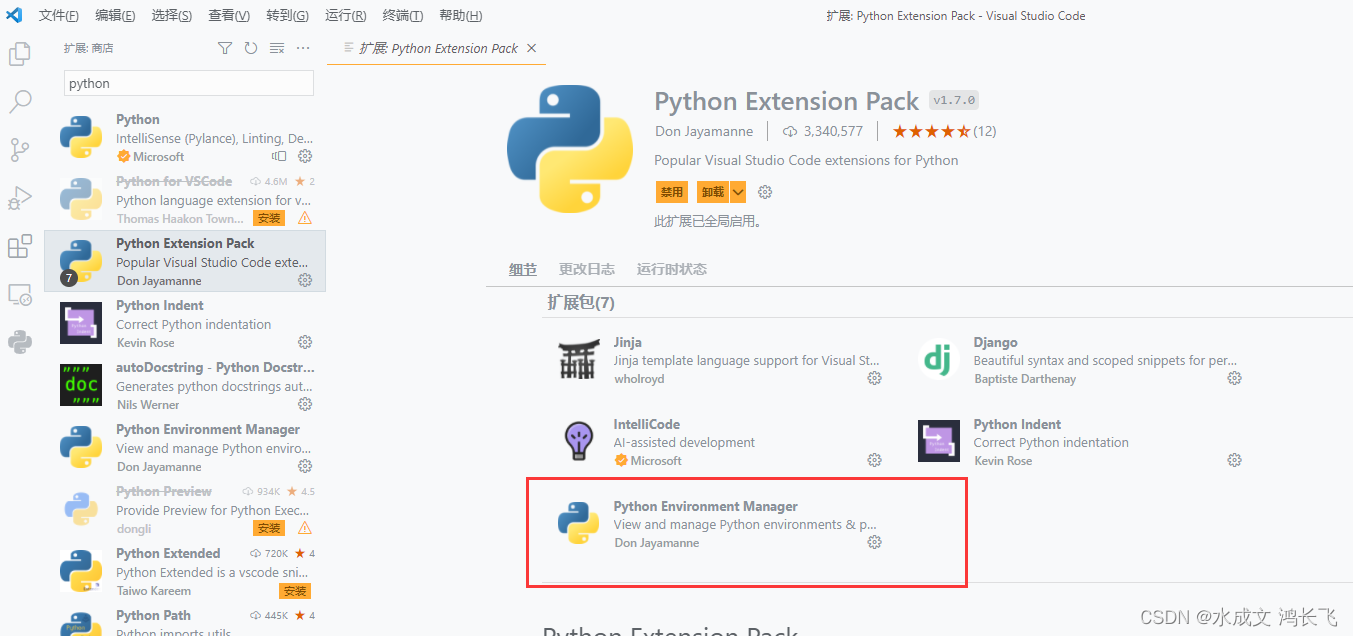Open the Extensions view icon
This screenshot has width=1353, height=636.
click(20, 246)
